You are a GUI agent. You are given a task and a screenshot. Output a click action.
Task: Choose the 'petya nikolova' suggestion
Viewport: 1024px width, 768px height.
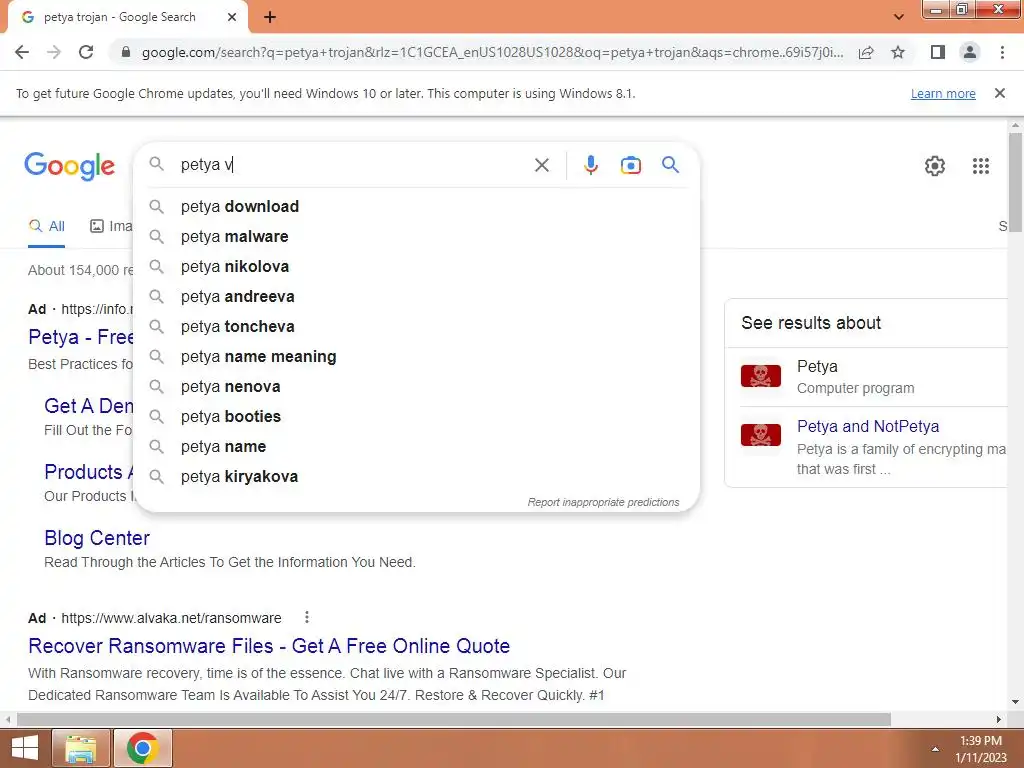point(416,266)
